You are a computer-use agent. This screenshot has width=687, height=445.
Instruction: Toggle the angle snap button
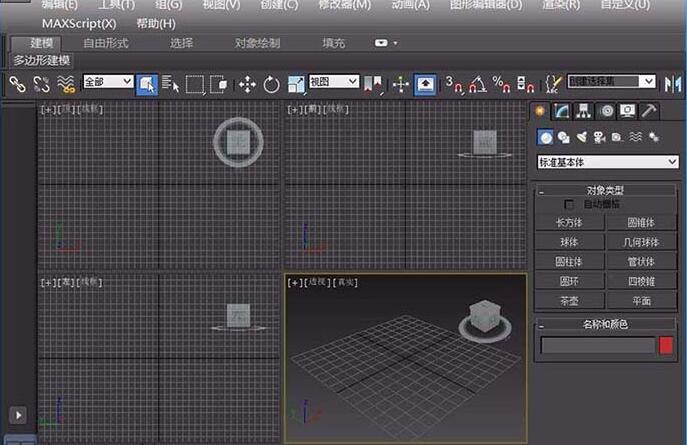coord(477,84)
